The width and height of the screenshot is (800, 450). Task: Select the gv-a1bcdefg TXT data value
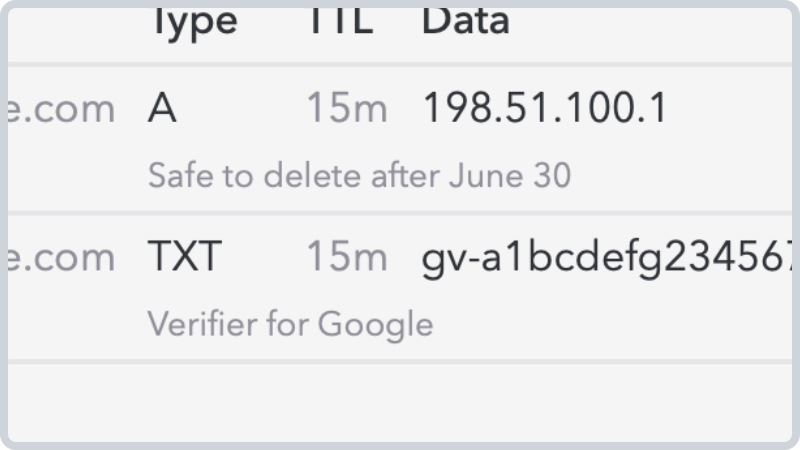[607, 259]
